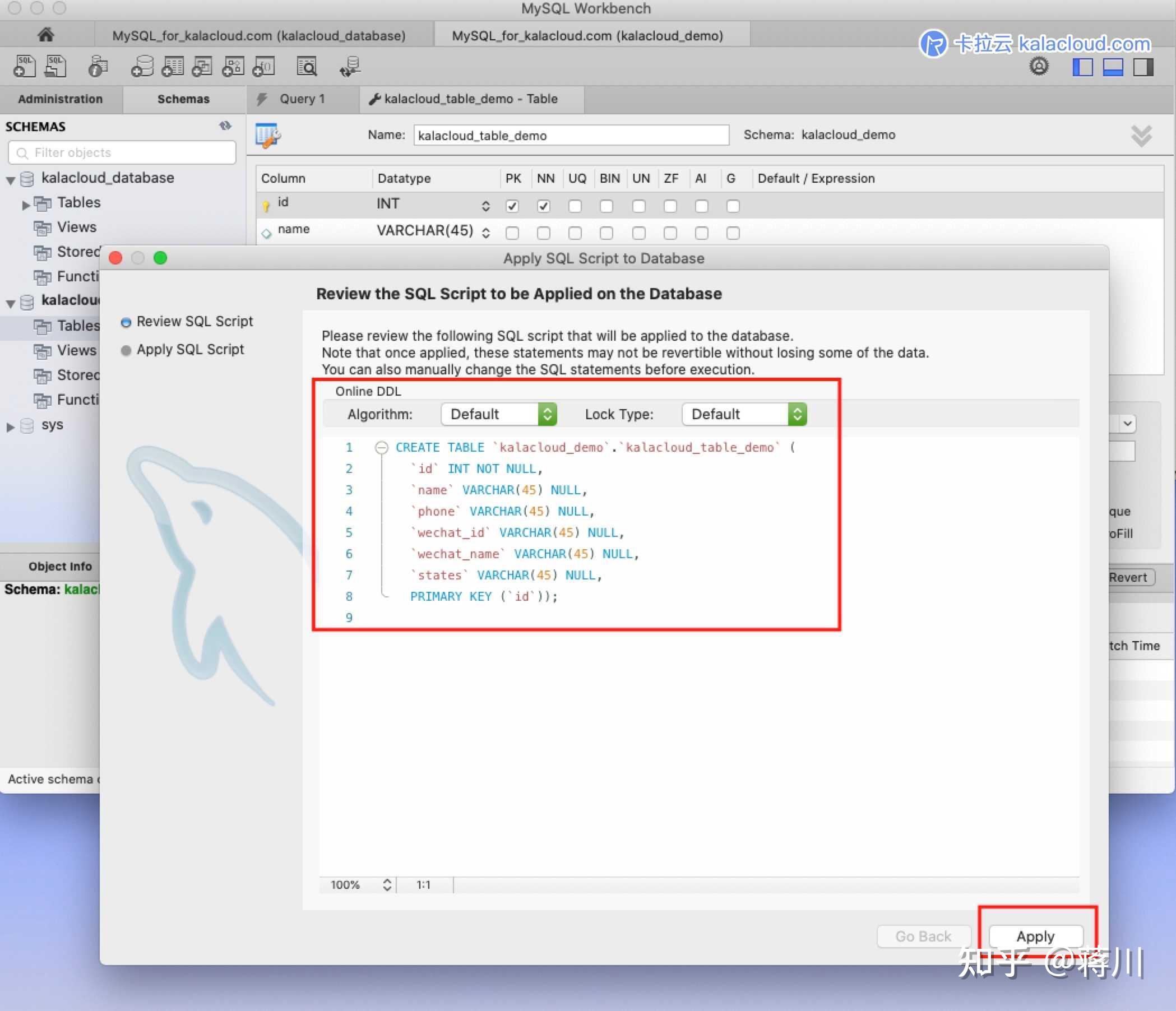1176x1011 pixels.
Task: Create a new stored function from the toolbar
Action: pos(263,66)
